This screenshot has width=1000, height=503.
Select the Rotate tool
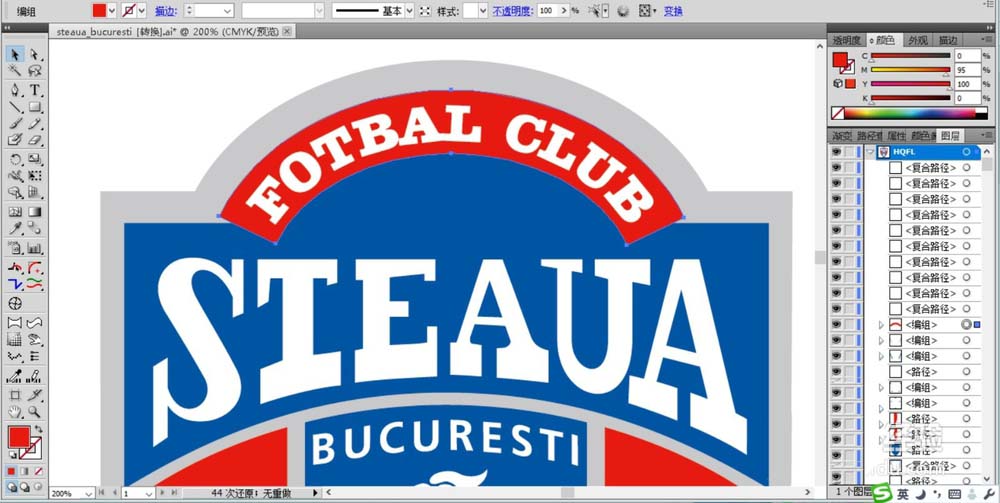tap(15, 159)
